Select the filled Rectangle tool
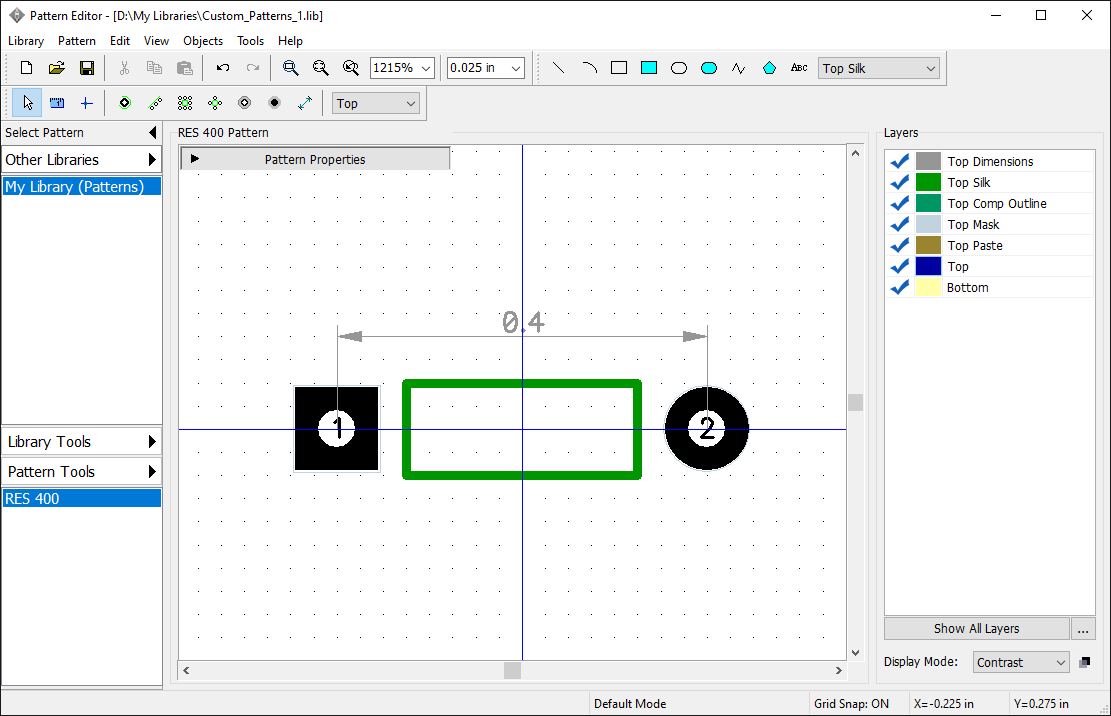Screen dimensions: 1111x716 [649, 68]
